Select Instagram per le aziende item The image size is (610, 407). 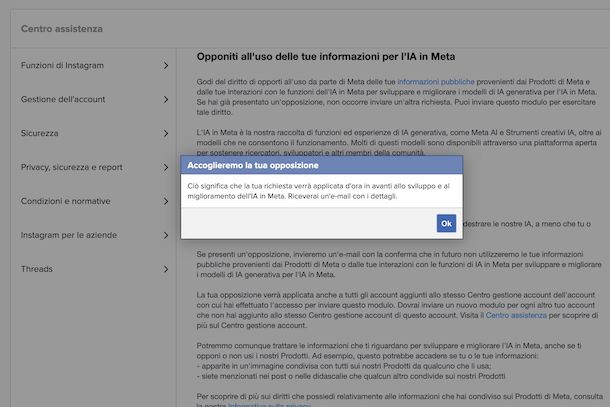tap(69, 235)
